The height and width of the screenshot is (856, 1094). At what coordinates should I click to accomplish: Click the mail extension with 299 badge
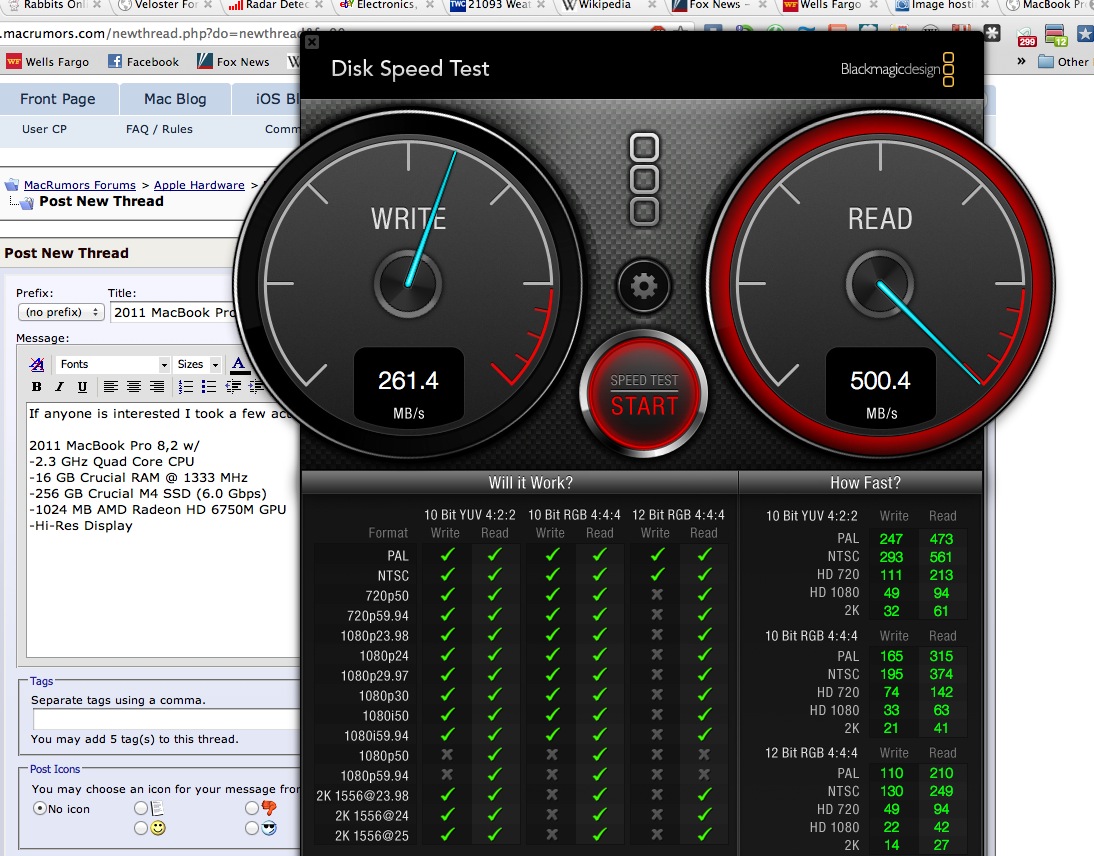tap(1026, 36)
